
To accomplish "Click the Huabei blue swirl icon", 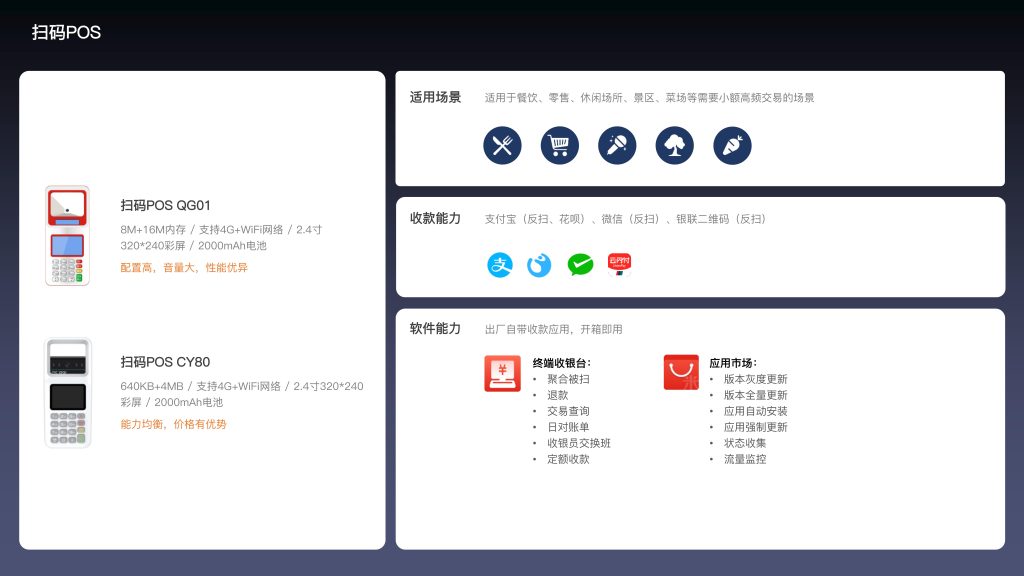I will pyautogui.click(x=539, y=264).
